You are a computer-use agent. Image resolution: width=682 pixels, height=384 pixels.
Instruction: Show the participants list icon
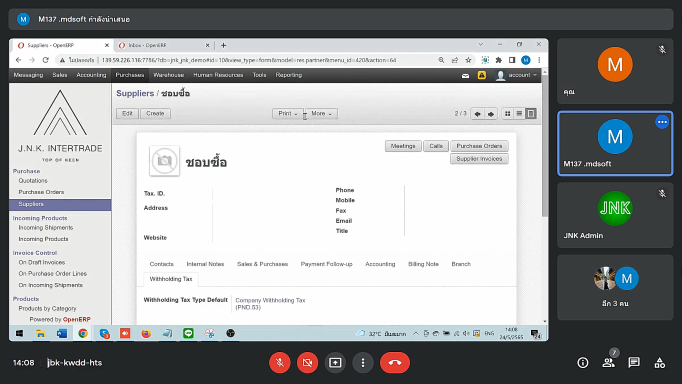[x=608, y=363]
